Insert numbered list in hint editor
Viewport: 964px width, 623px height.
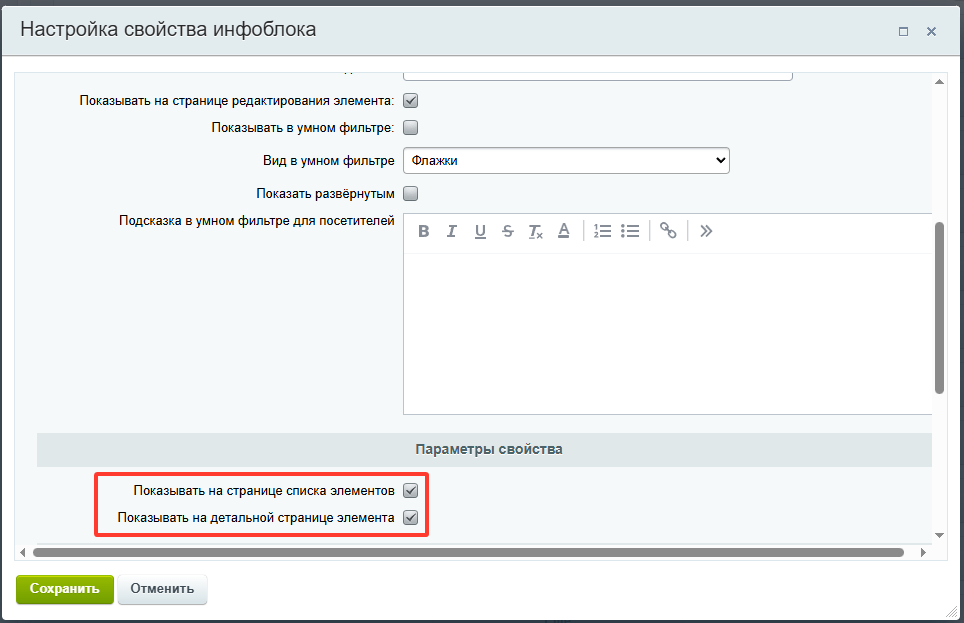(x=602, y=231)
